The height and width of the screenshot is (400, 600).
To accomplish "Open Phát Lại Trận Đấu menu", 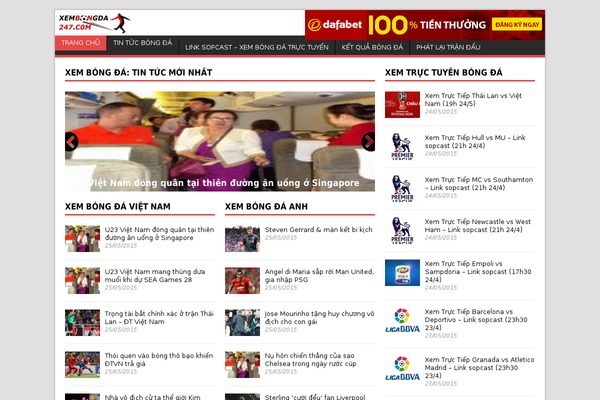I will tap(448, 47).
